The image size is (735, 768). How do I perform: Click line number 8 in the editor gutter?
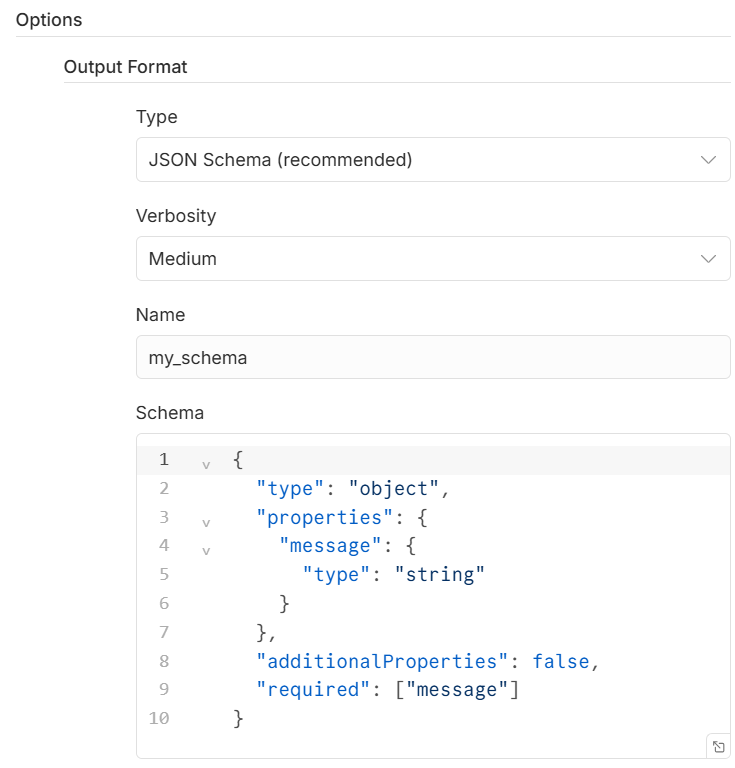pos(163,661)
